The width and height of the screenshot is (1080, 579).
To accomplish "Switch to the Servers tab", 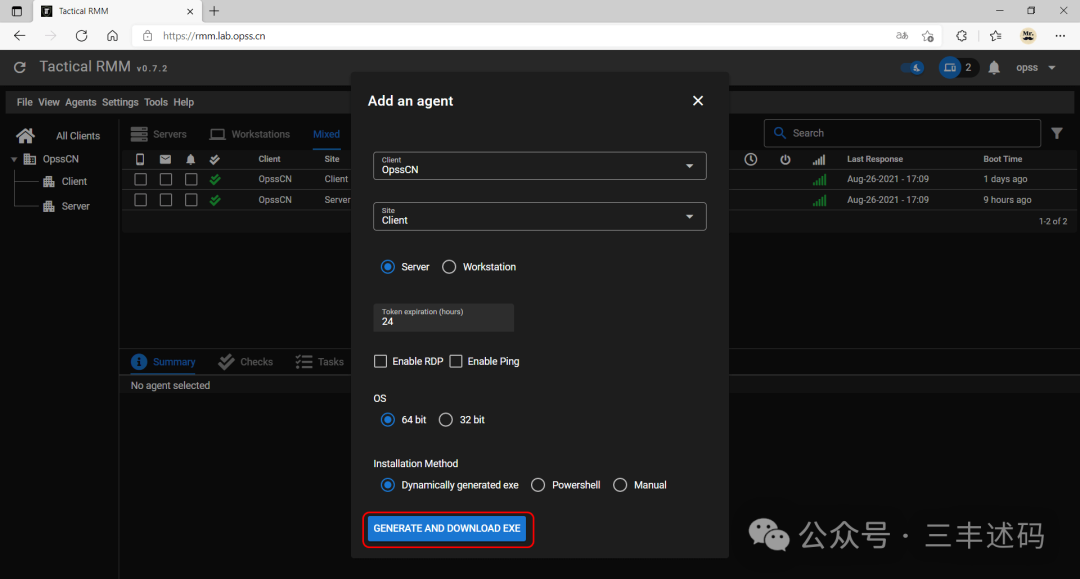I will (159, 134).
